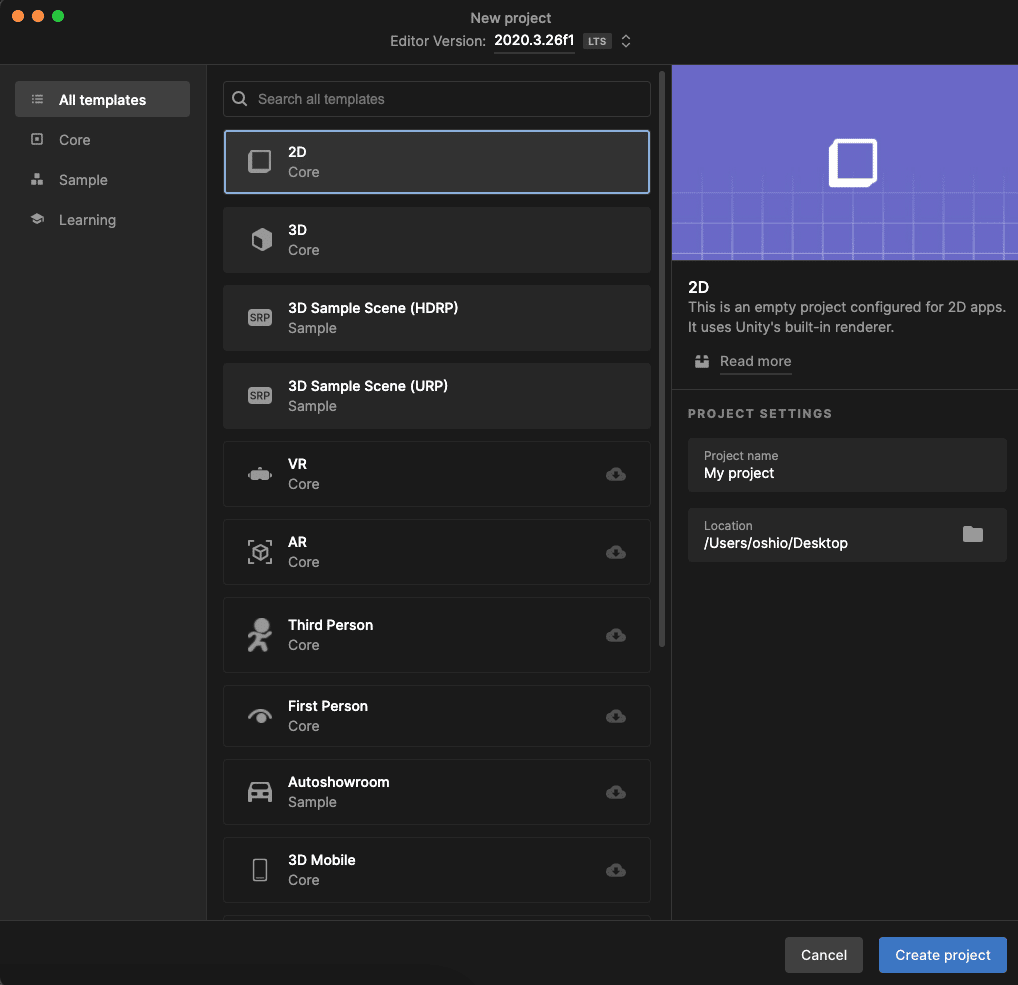Click the Create project button
Screen dimensions: 1018x985
943,954
